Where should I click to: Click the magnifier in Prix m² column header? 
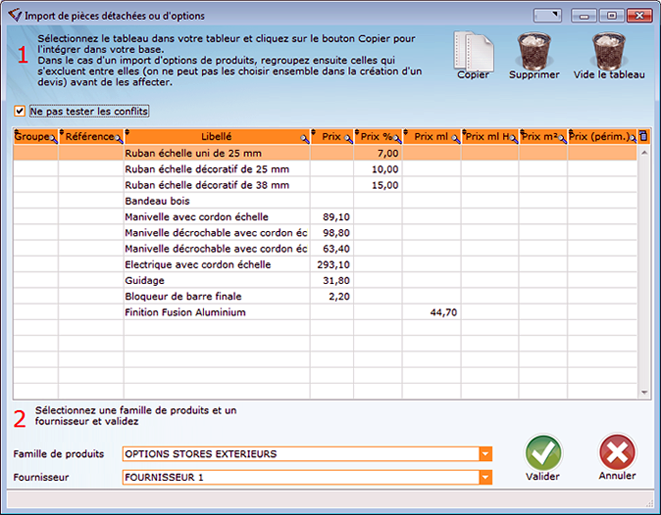click(562, 138)
